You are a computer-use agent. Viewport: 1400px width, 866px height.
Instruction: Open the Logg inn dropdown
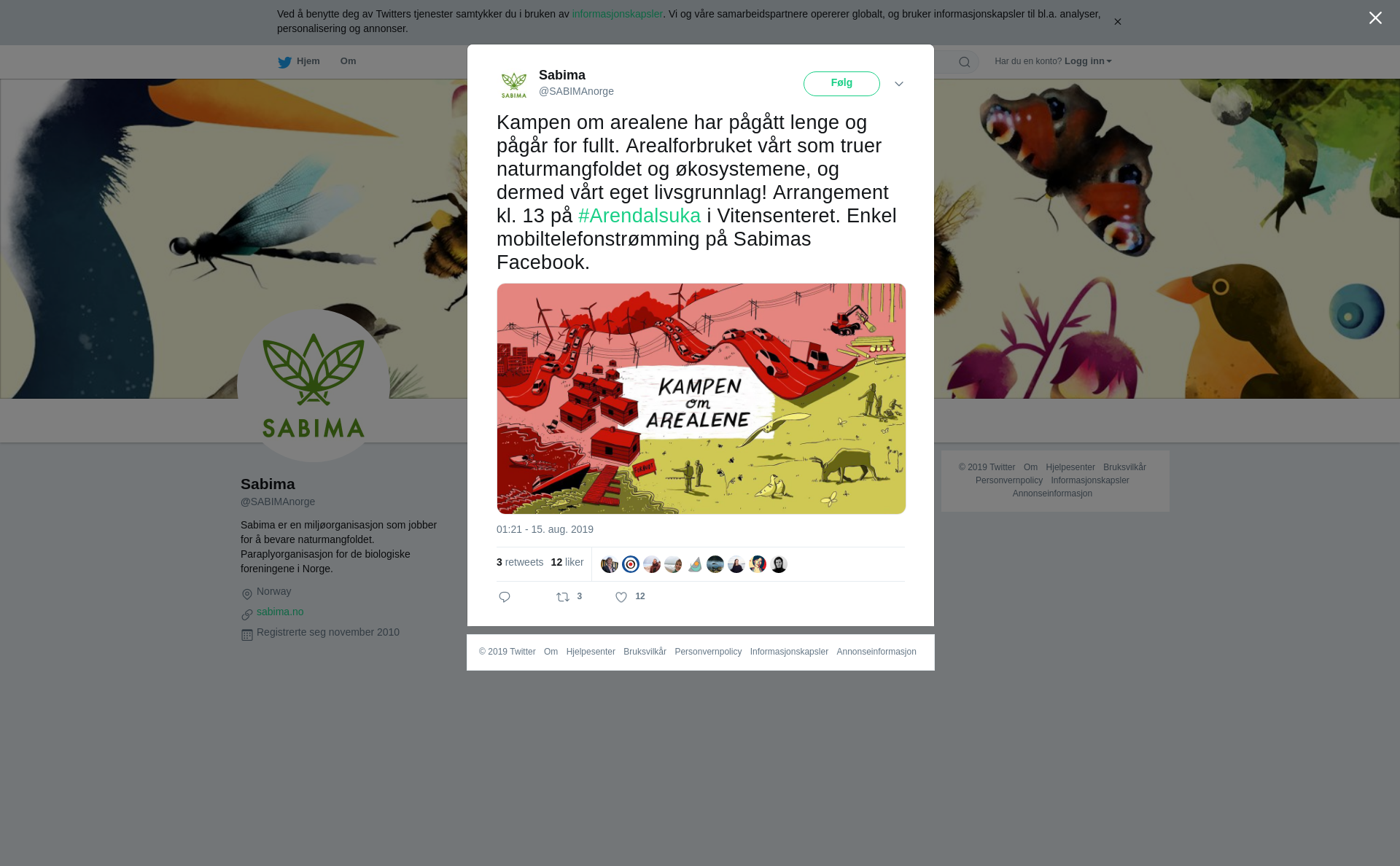click(x=1088, y=61)
